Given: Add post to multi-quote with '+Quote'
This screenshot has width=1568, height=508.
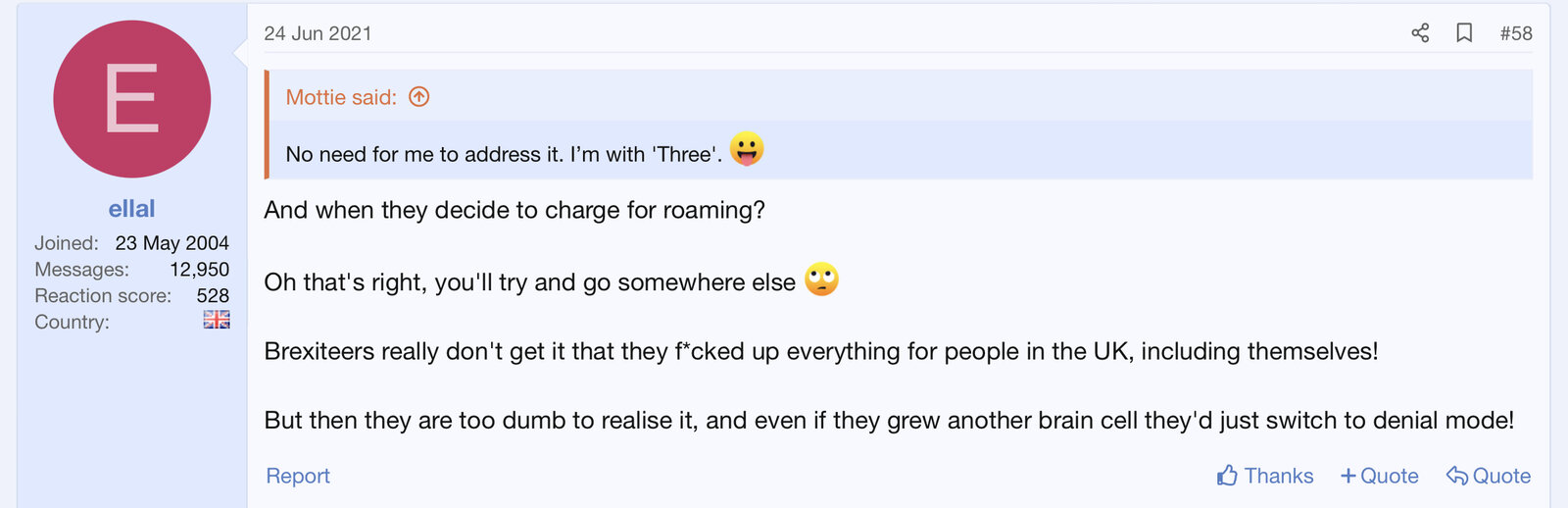Looking at the screenshot, I should [x=1380, y=476].
